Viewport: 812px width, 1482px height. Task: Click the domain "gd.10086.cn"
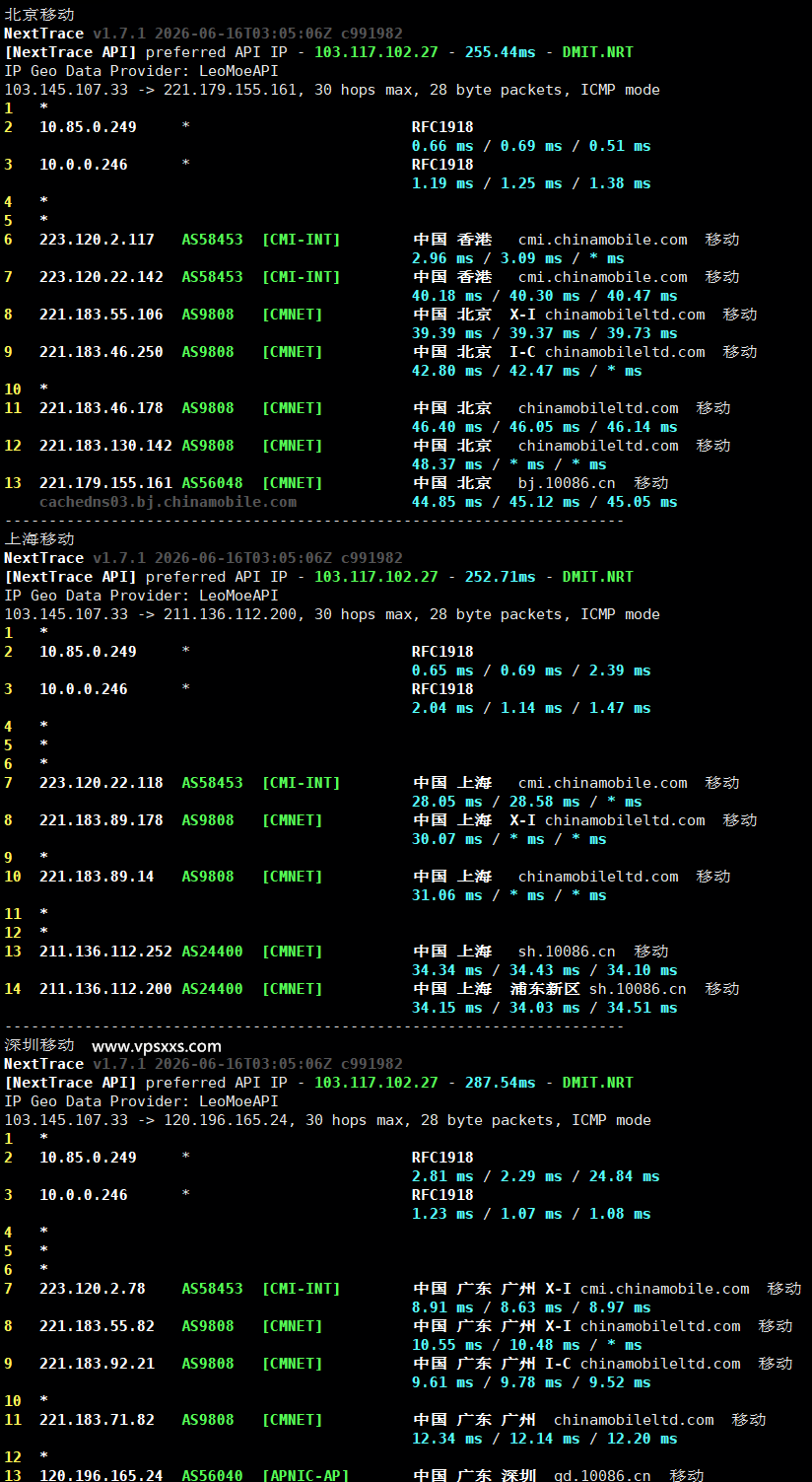(602, 1476)
